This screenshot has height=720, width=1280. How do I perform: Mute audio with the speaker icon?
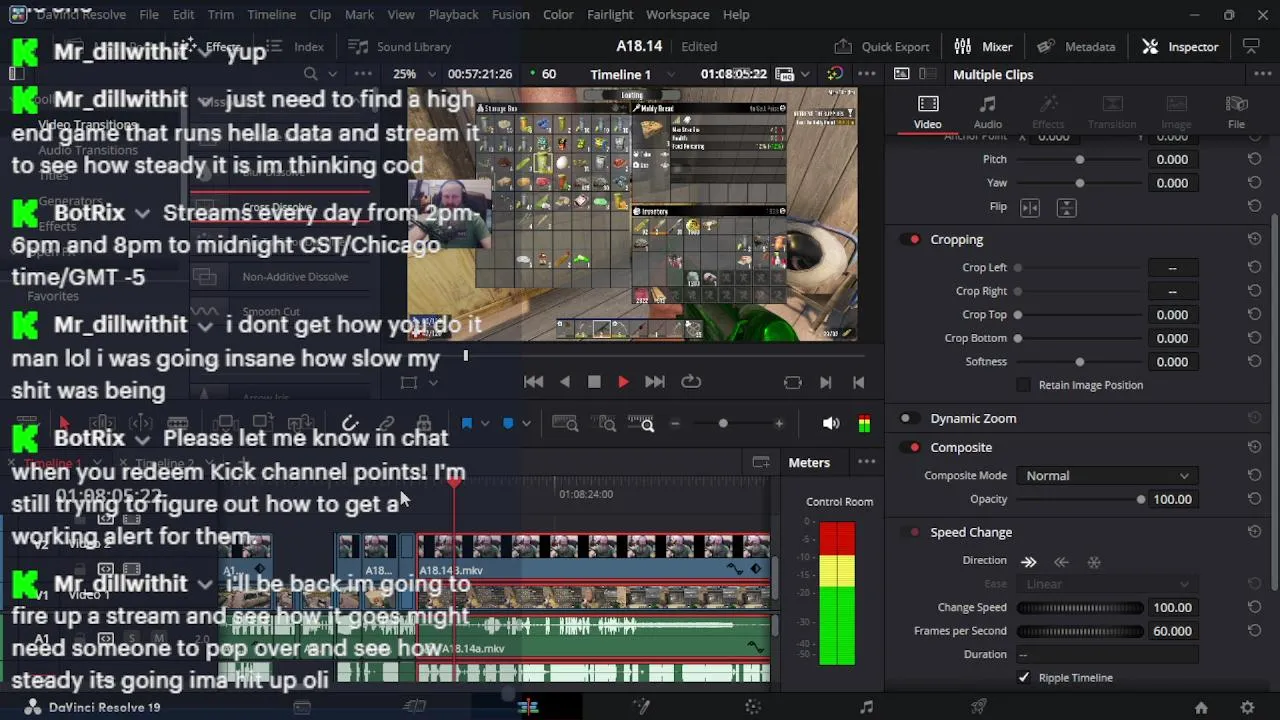click(x=831, y=424)
